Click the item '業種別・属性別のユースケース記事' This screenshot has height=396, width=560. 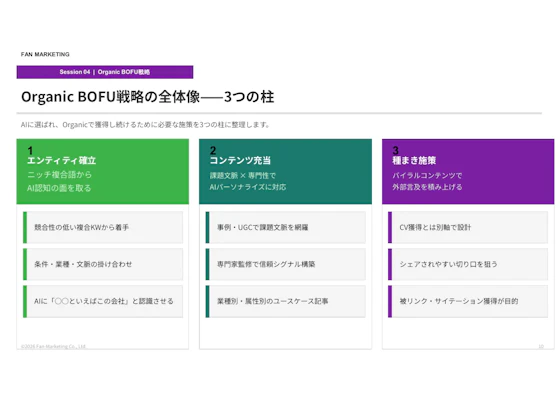pos(285,301)
